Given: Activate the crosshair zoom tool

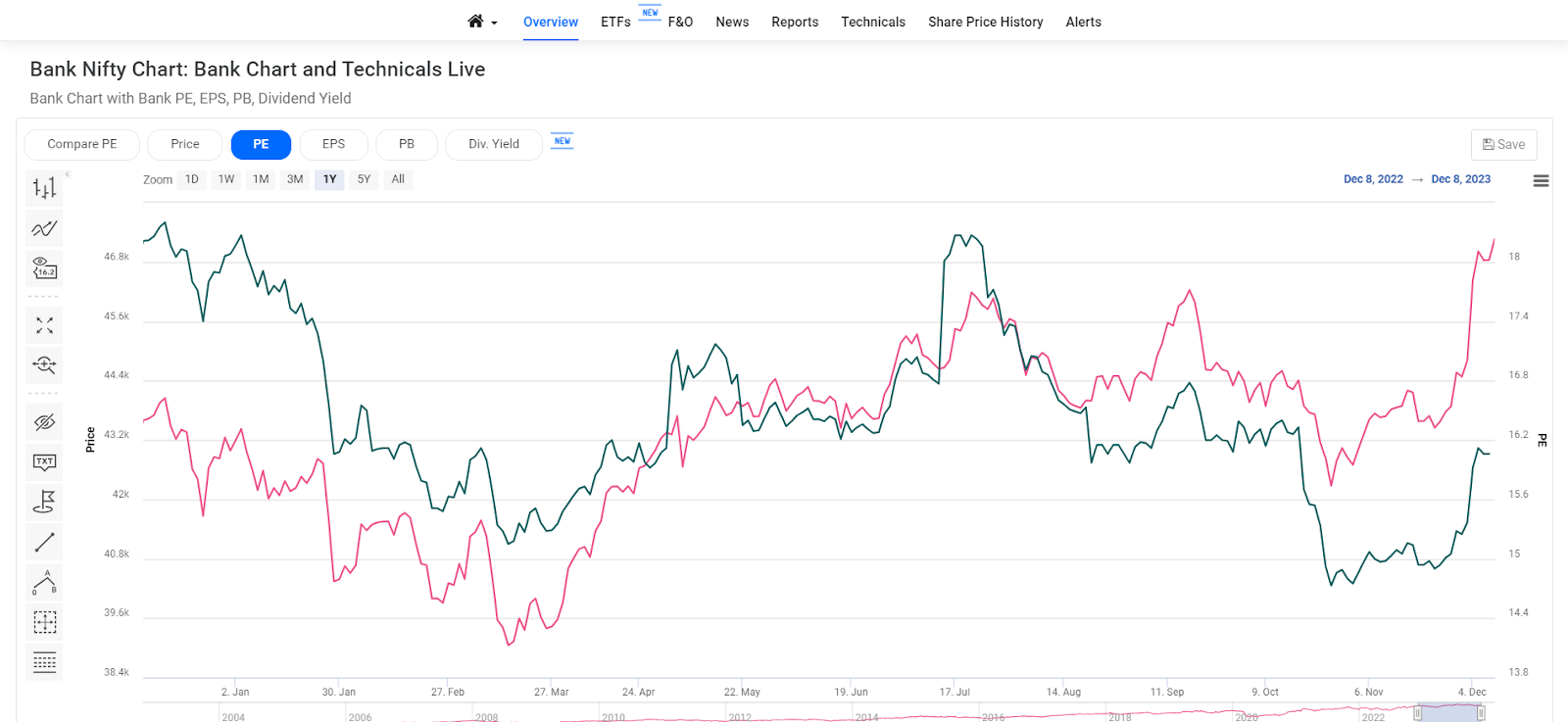Looking at the screenshot, I should point(44,364).
